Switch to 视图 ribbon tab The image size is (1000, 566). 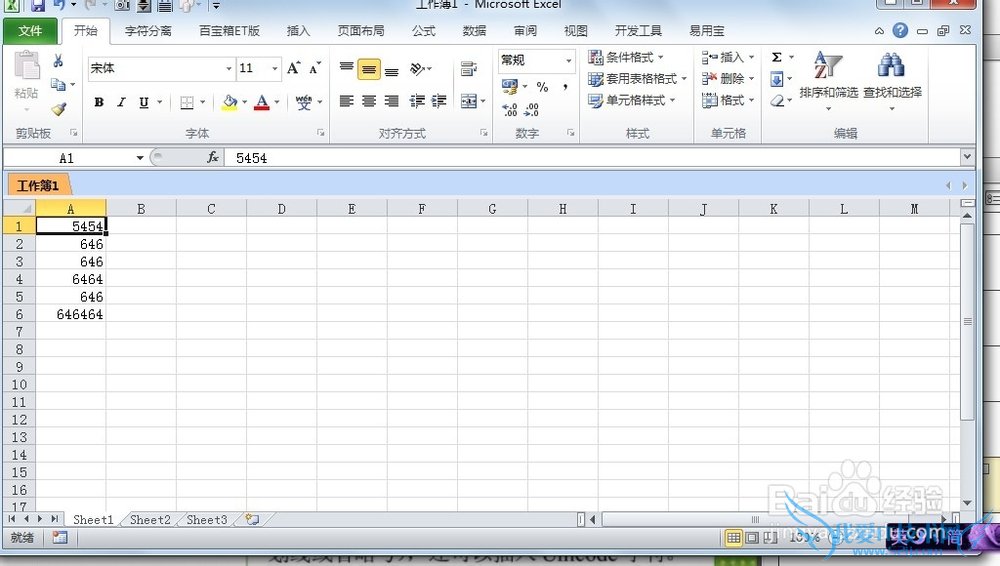click(x=576, y=31)
